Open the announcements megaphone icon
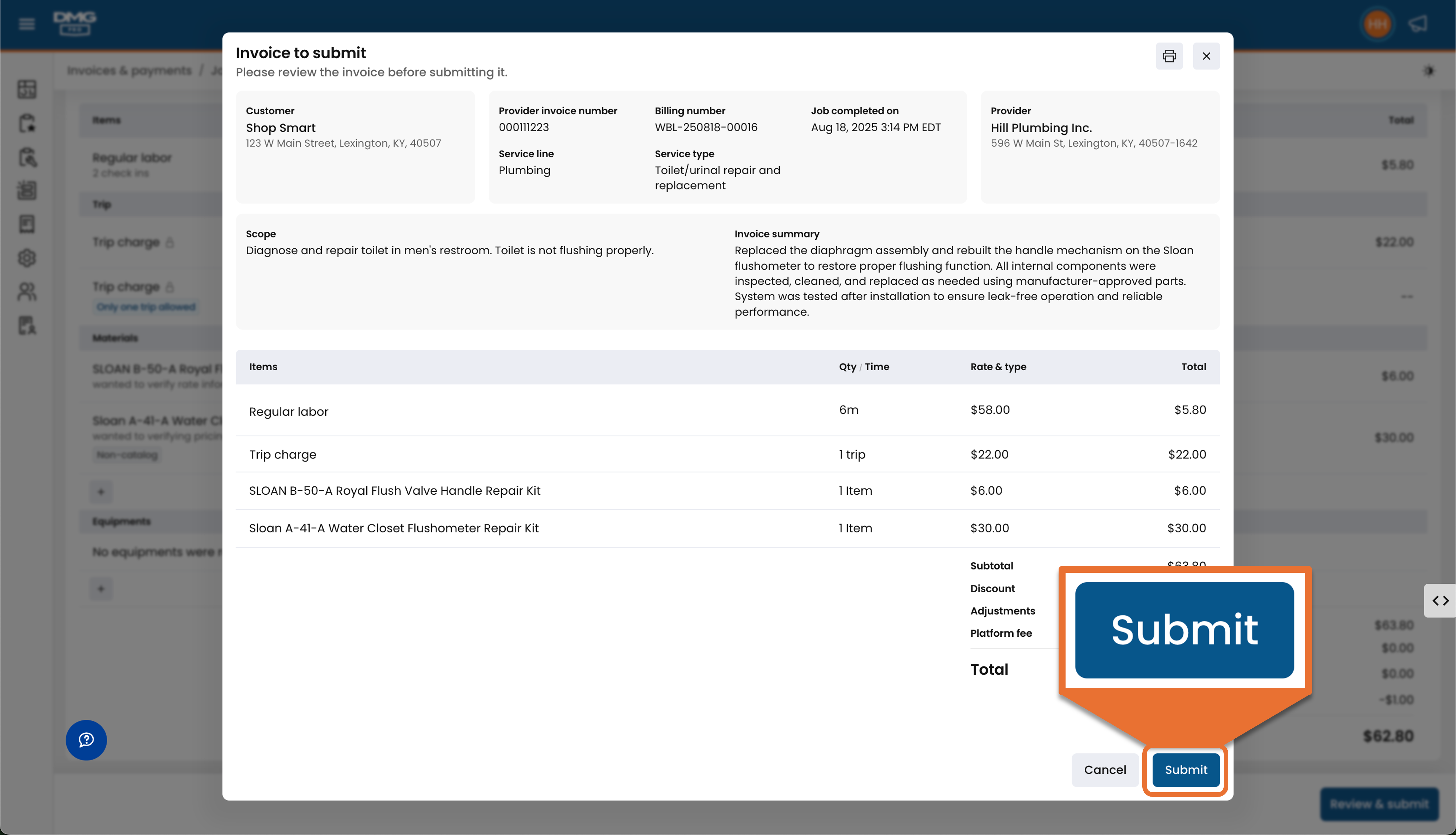Viewport: 1456px width, 836px height. pos(1418,24)
